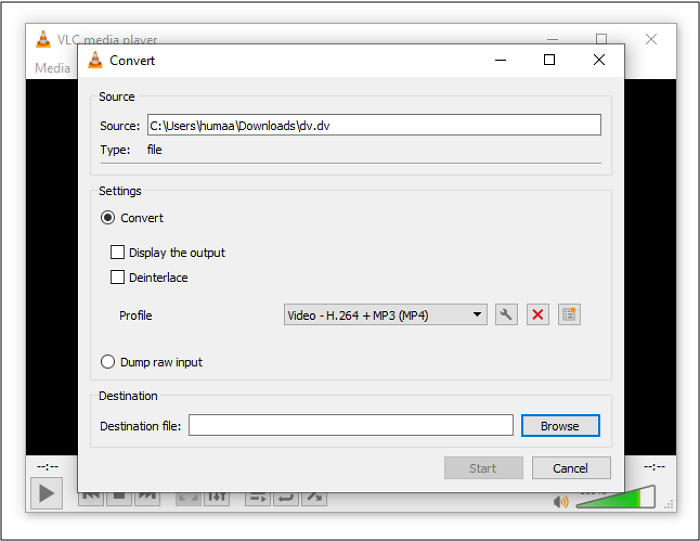Tick the Deinterlace checkbox
The image size is (700, 541).
pyautogui.click(x=118, y=278)
